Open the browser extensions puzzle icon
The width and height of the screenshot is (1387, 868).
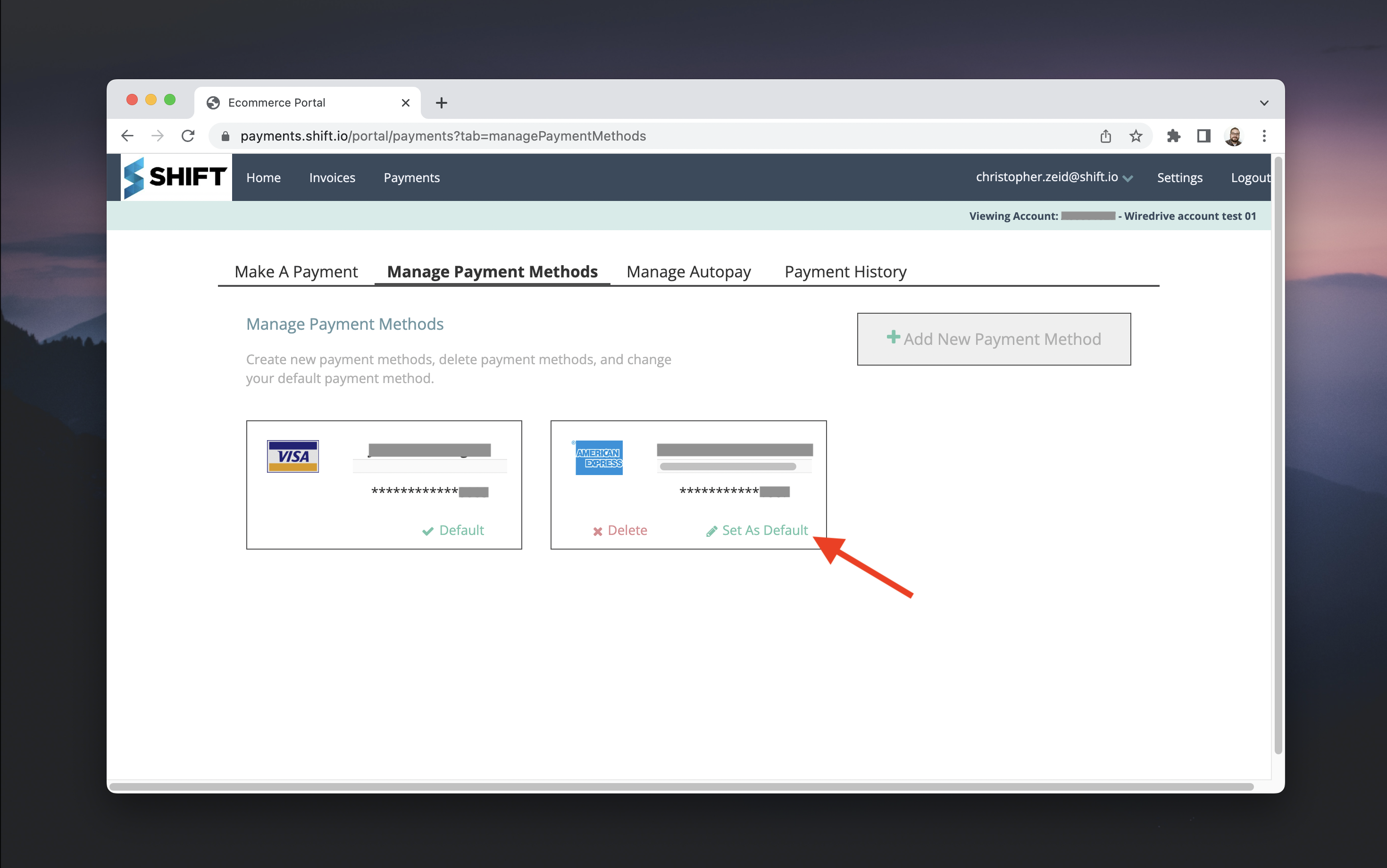1174,135
